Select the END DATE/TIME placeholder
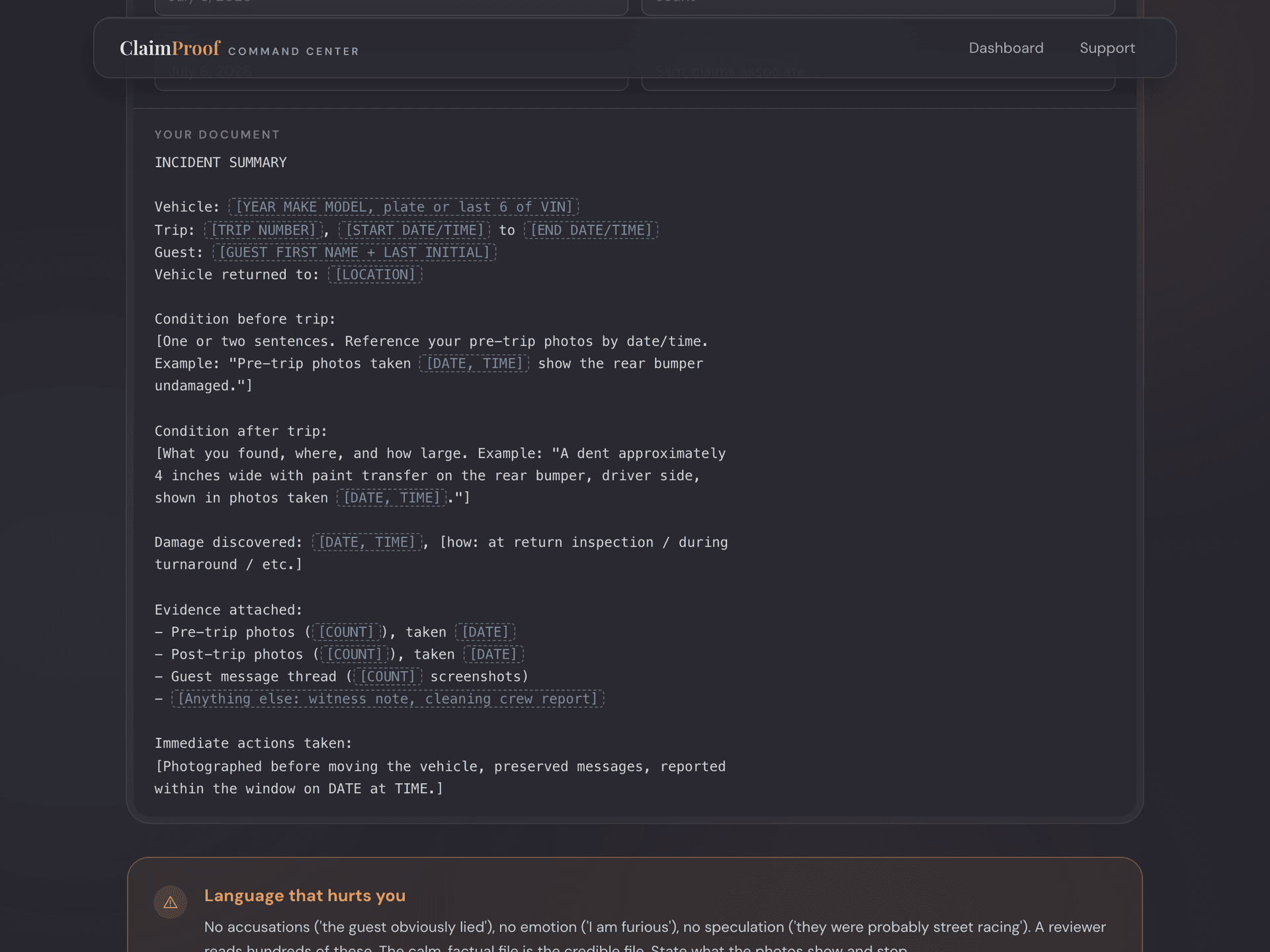Image resolution: width=1270 pixels, height=952 pixels. [591, 230]
